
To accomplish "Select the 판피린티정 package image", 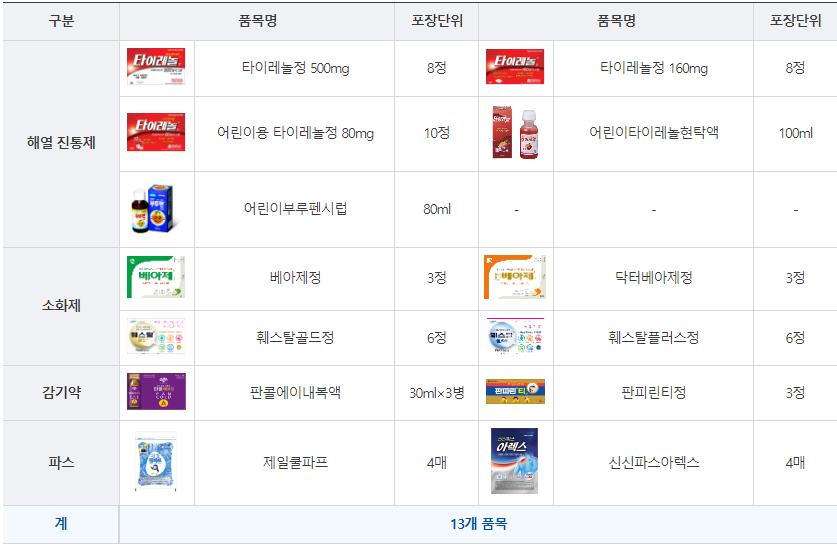I will tap(515, 391).
